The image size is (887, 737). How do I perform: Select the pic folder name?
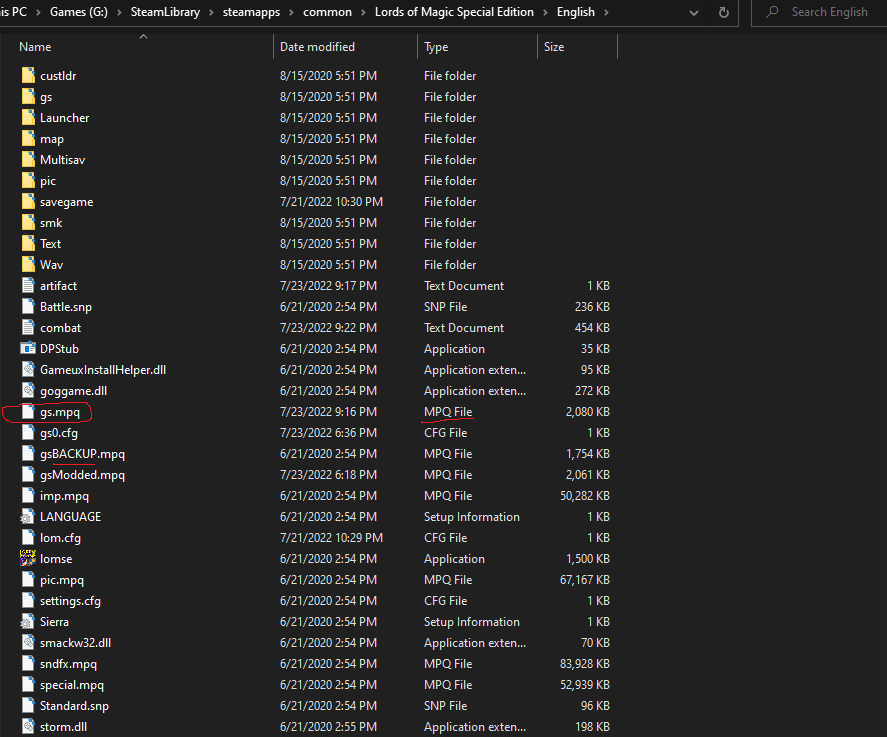pos(48,181)
